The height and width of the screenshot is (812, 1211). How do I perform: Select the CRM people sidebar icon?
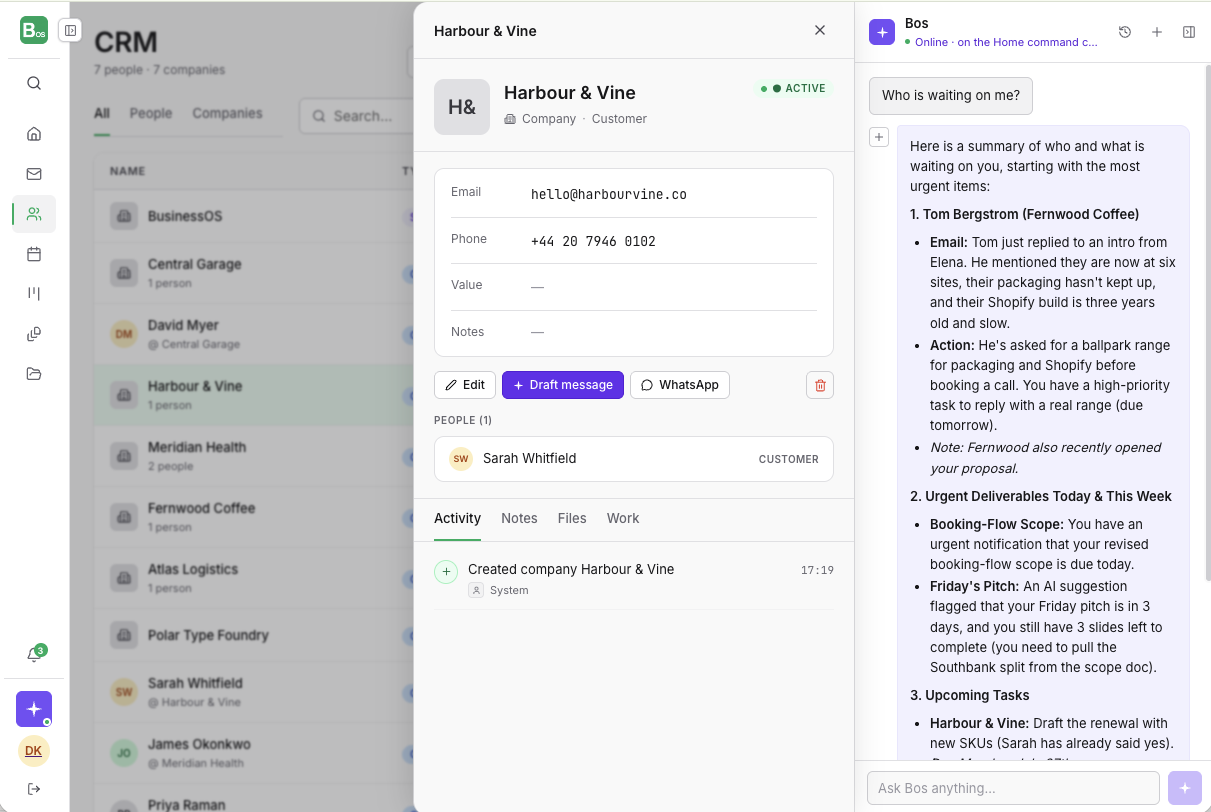pyautogui.click(x=34, y=214)
